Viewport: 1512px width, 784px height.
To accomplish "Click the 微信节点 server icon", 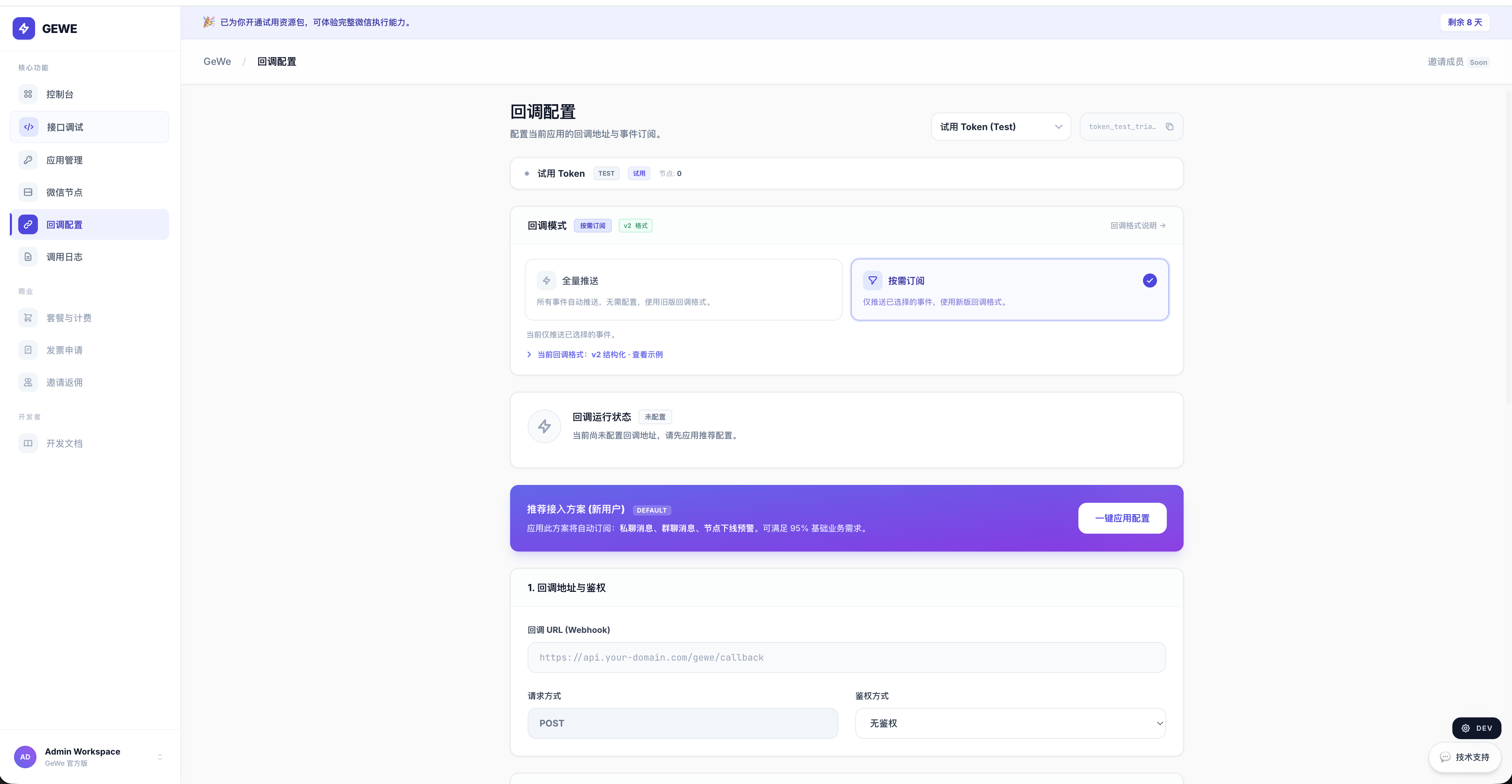I will [28, 192].
